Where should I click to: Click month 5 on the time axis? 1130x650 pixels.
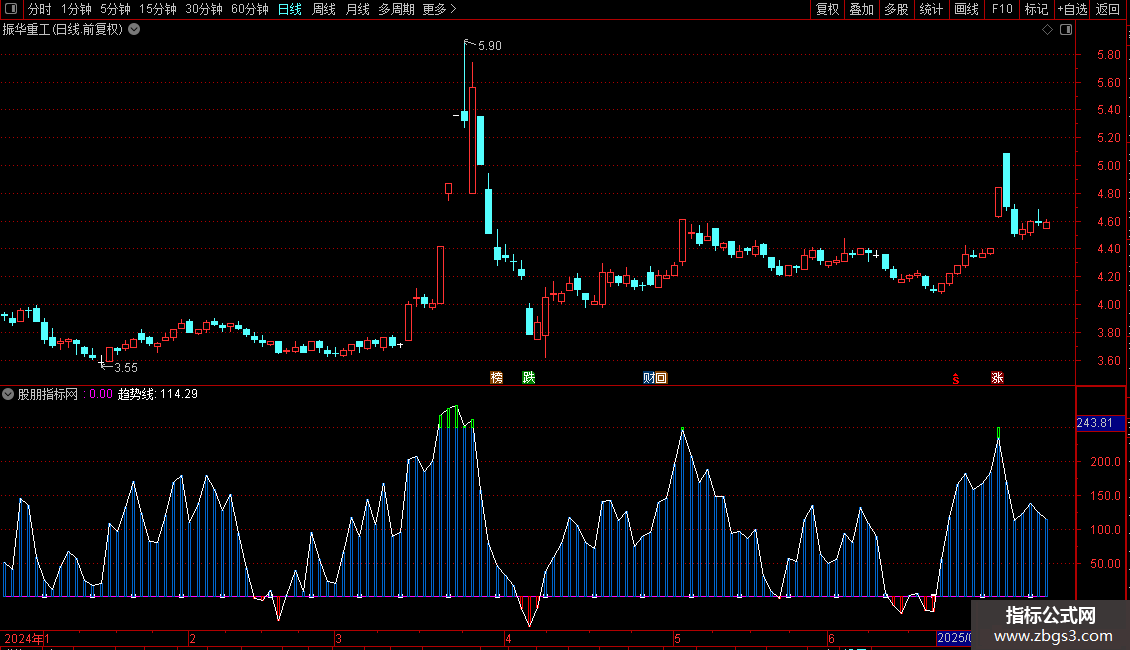coord(677,638)
